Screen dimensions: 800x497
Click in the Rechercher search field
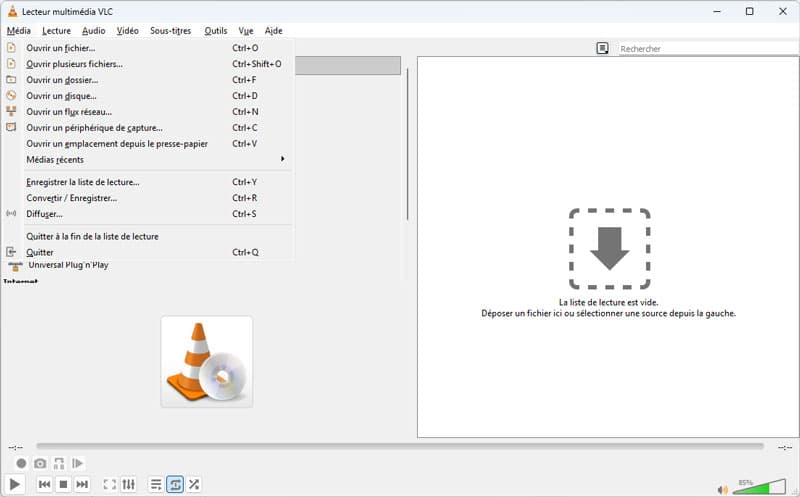[700, 48]
